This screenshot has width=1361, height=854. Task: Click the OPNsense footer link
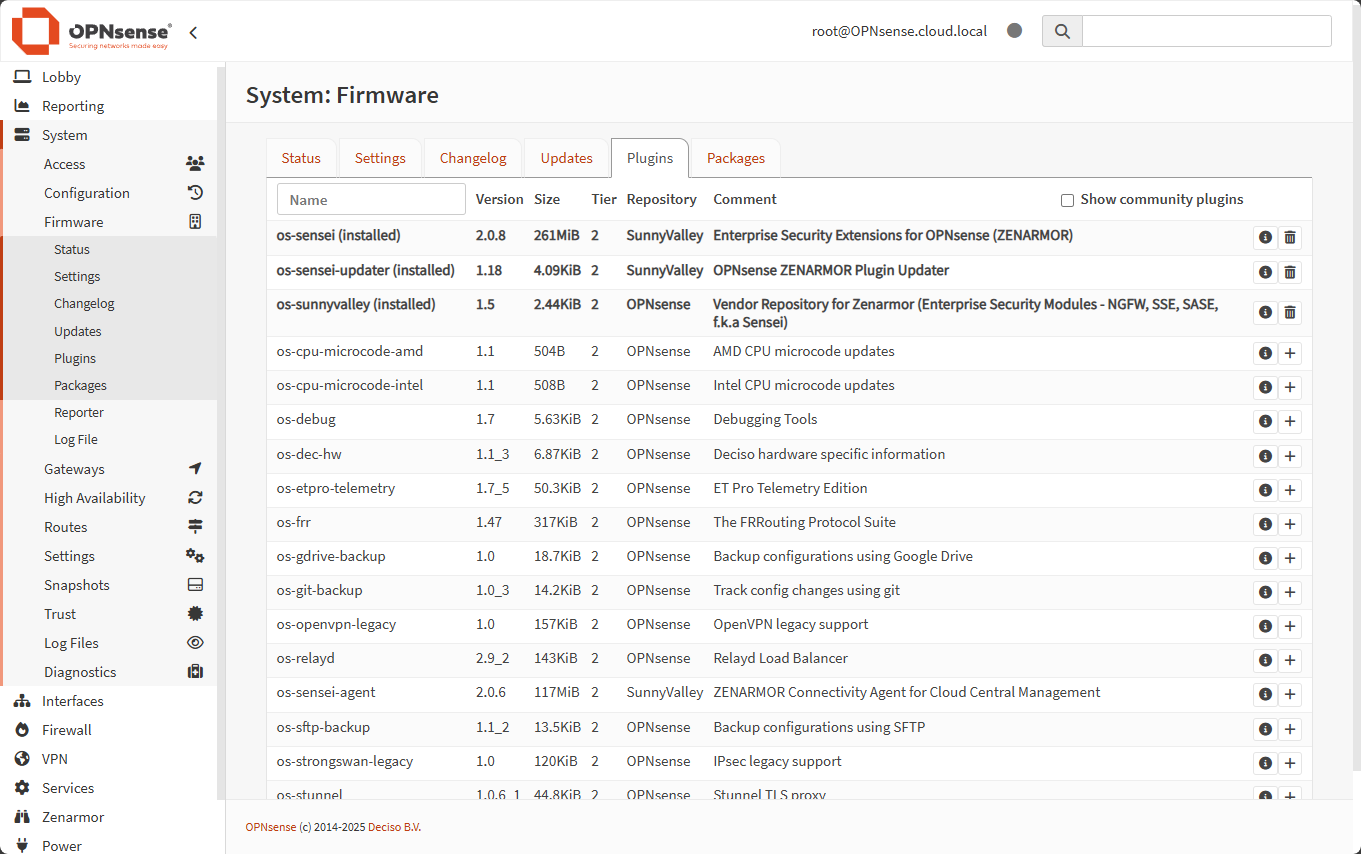pyautogui.click(x=271, y=827)
